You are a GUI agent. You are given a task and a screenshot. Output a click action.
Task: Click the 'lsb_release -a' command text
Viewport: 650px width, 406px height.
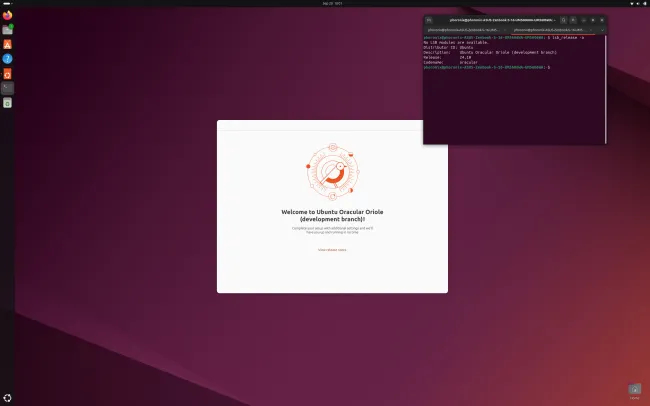click(x=568, y=38)
